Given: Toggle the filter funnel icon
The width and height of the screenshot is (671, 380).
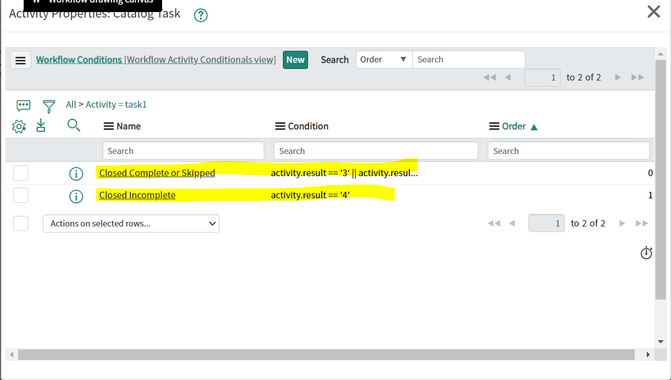Looking at the screenshot, I should pyautogui.click(x=49, y=106).
